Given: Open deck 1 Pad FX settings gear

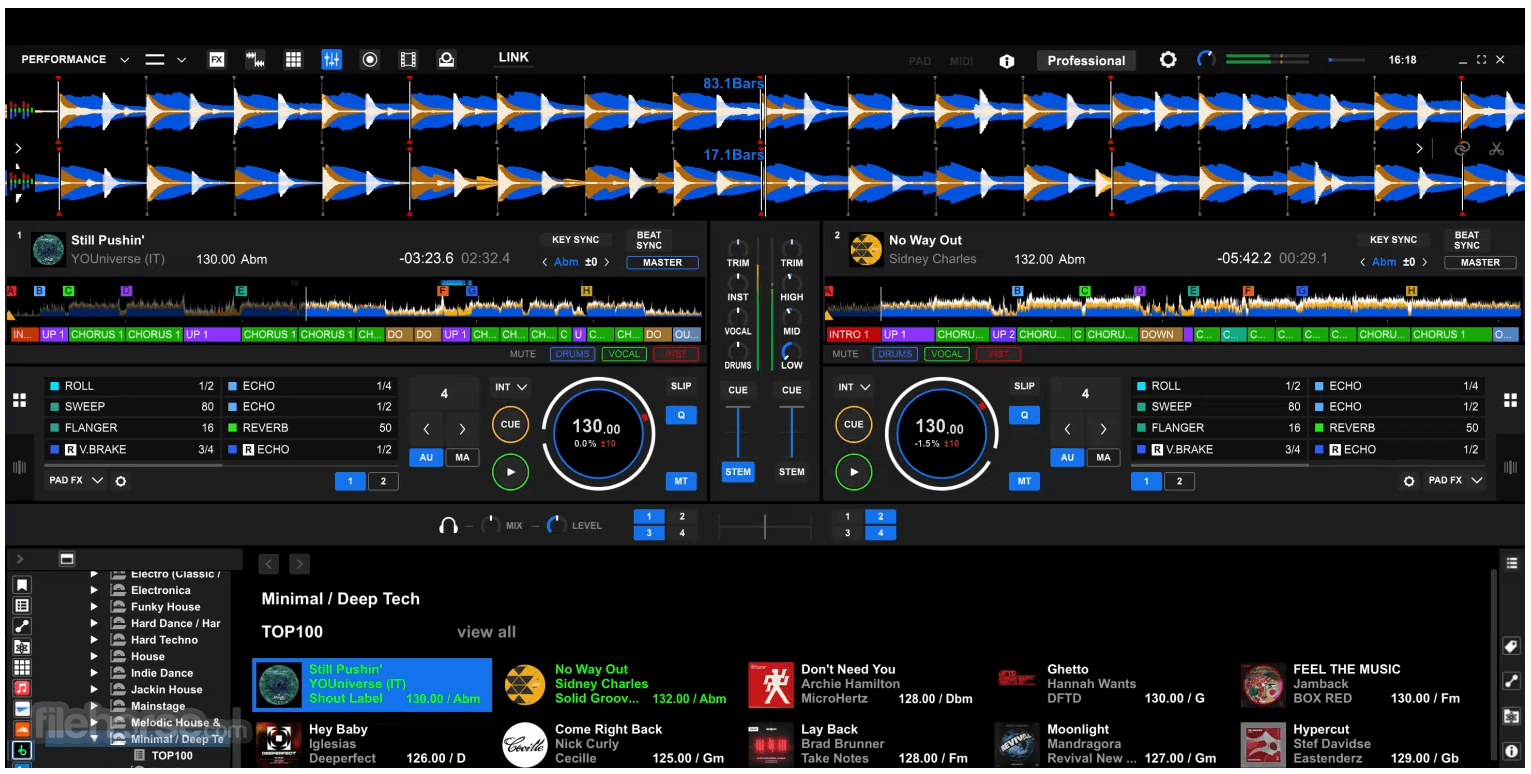Looking at the screenshot, I should coord(121,481).
